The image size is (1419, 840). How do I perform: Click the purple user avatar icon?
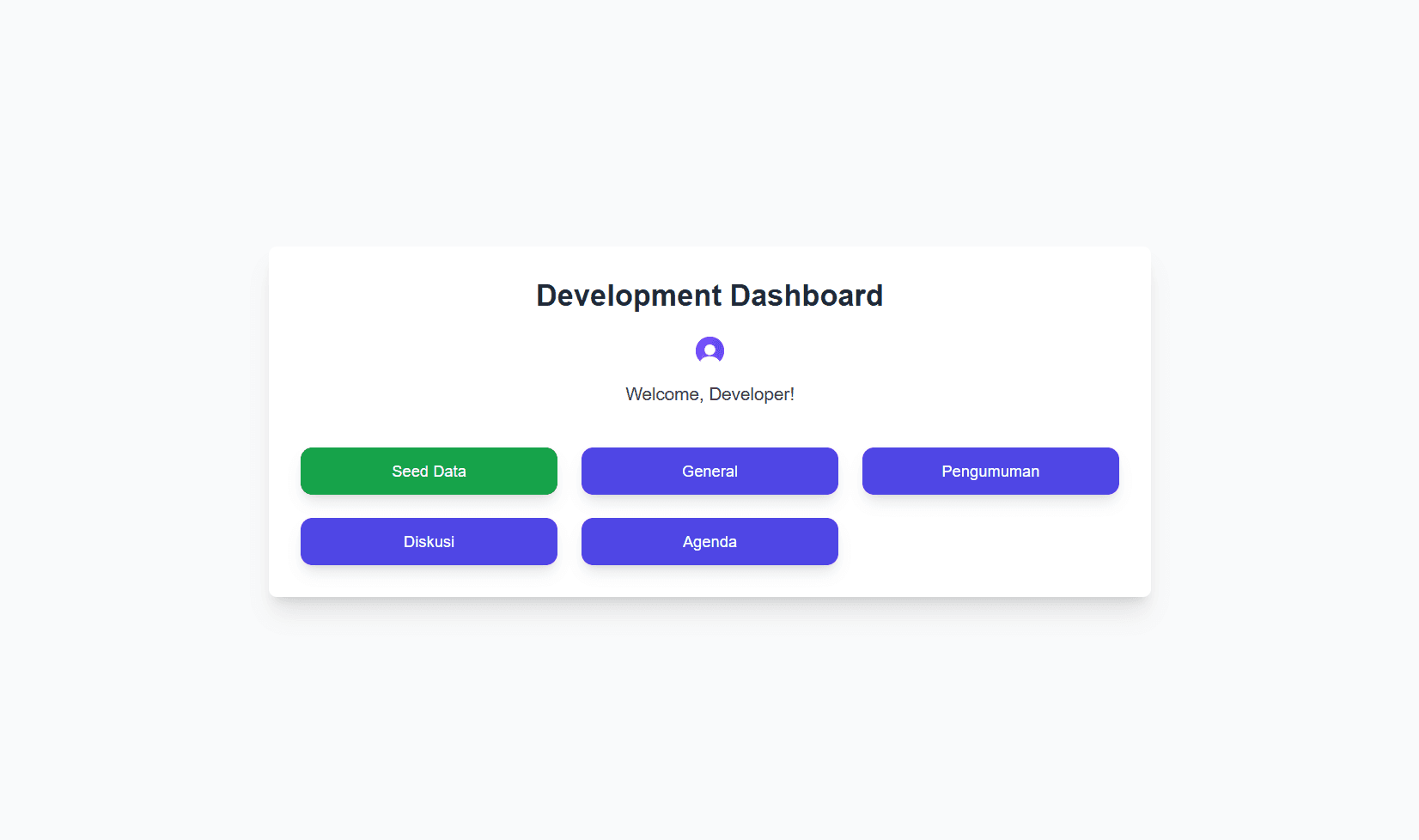point(709,350)
